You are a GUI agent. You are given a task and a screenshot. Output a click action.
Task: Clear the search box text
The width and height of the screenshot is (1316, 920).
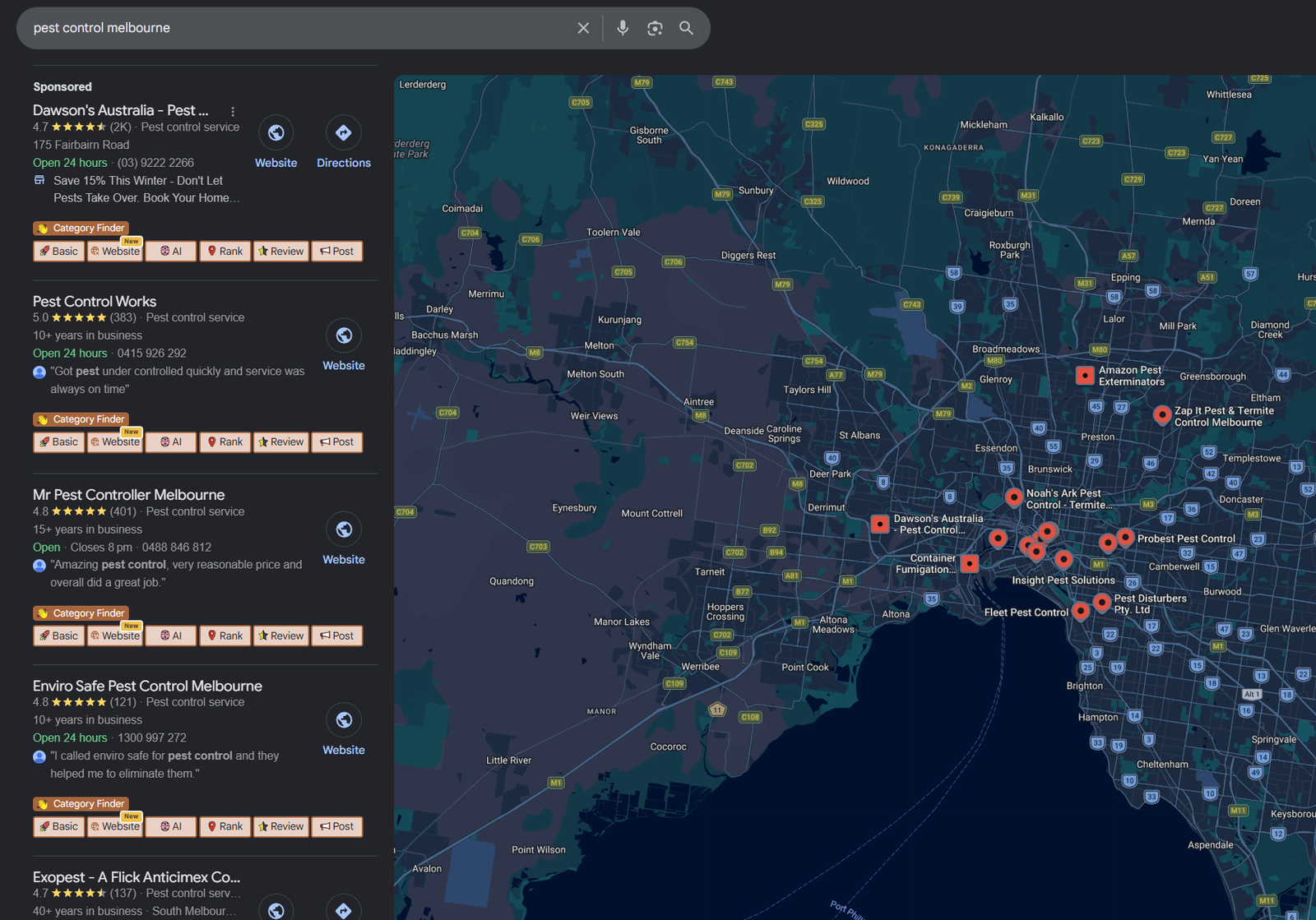pos(583,28)
